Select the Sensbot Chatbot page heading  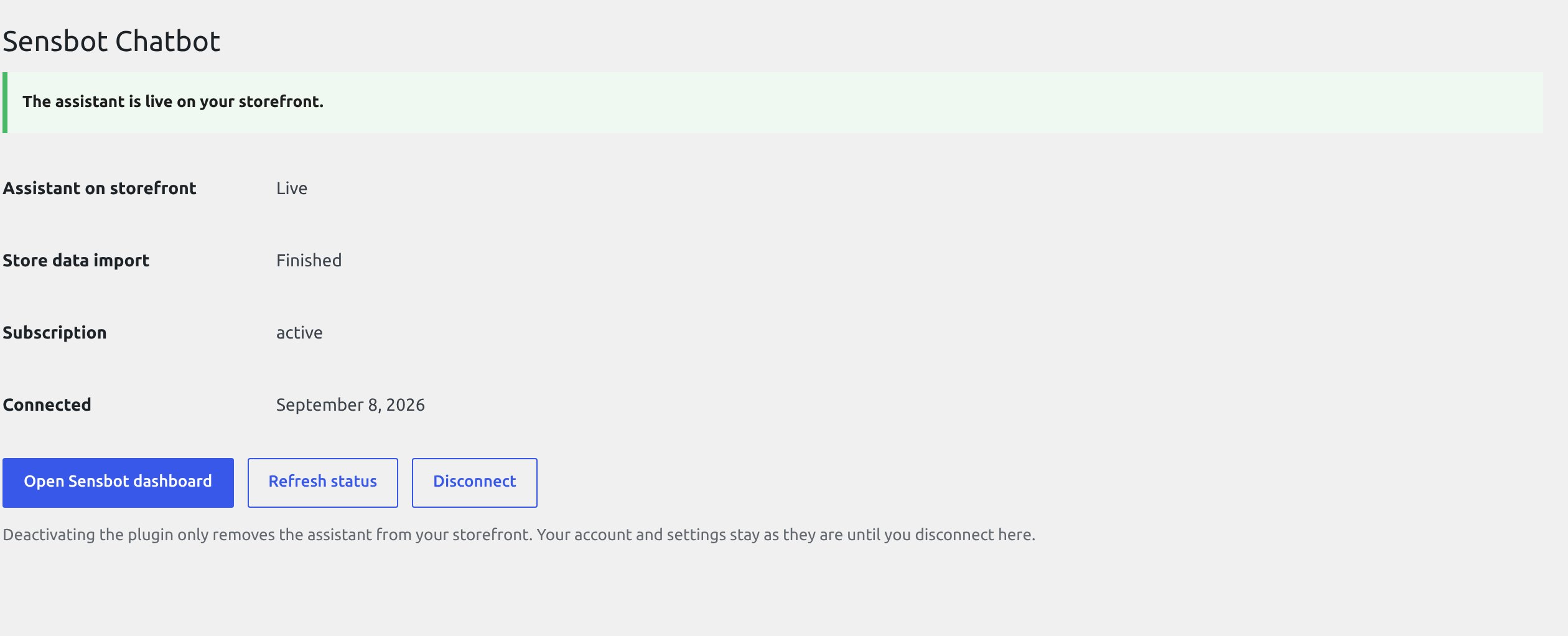(111, 42)
